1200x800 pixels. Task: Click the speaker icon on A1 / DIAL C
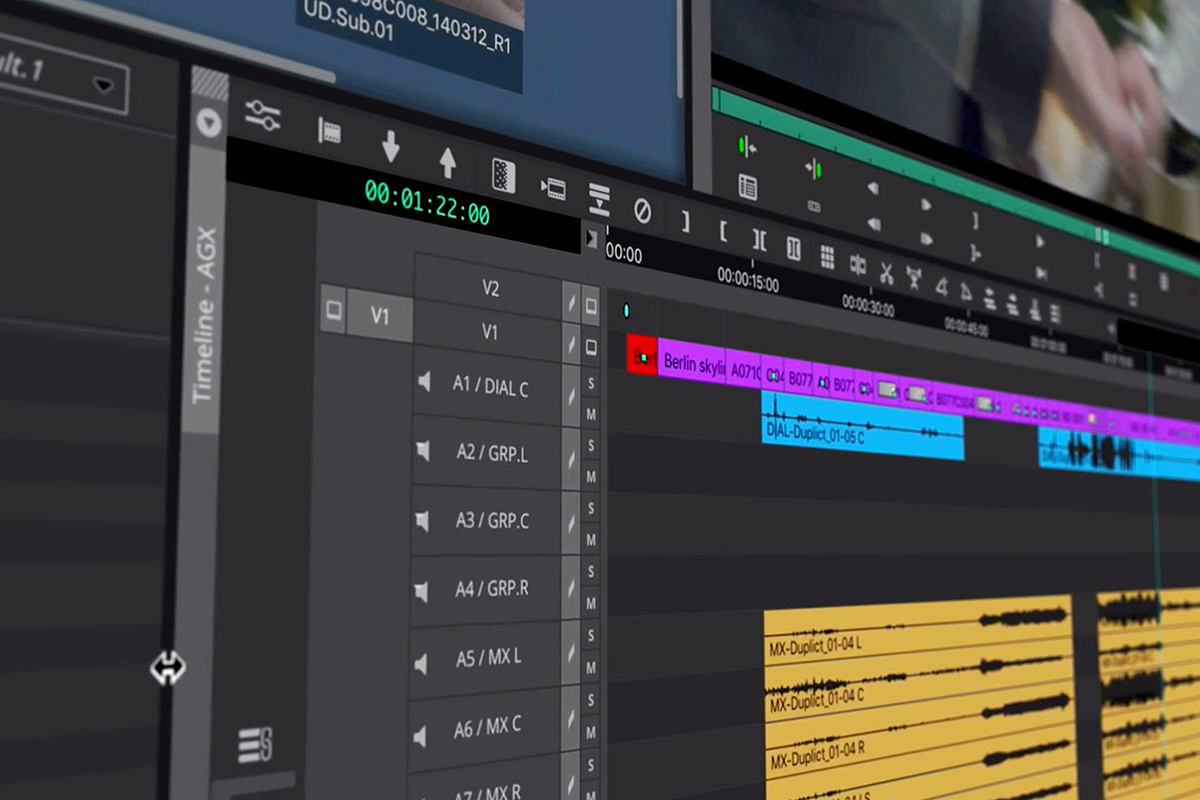click(424, 382)
